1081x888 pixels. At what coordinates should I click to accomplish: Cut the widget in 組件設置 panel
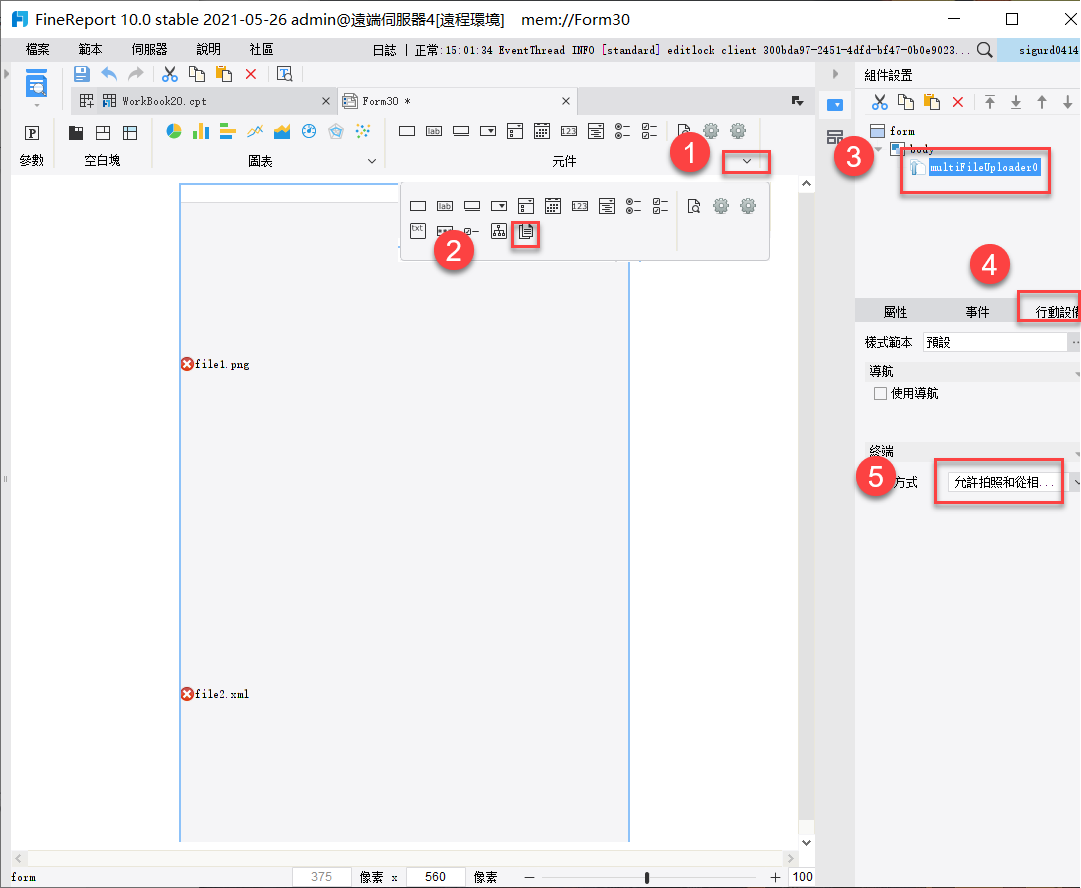880,102
